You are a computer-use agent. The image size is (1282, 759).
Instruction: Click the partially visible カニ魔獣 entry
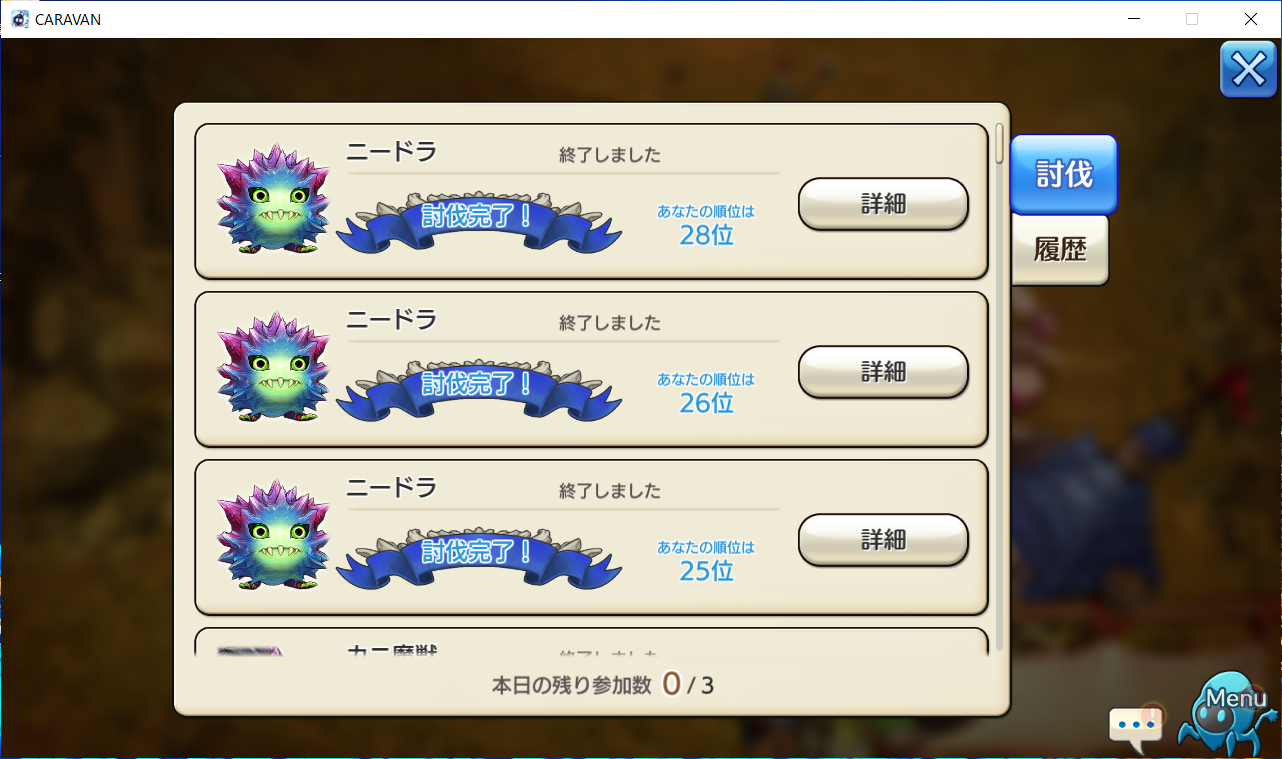(591, 642)
